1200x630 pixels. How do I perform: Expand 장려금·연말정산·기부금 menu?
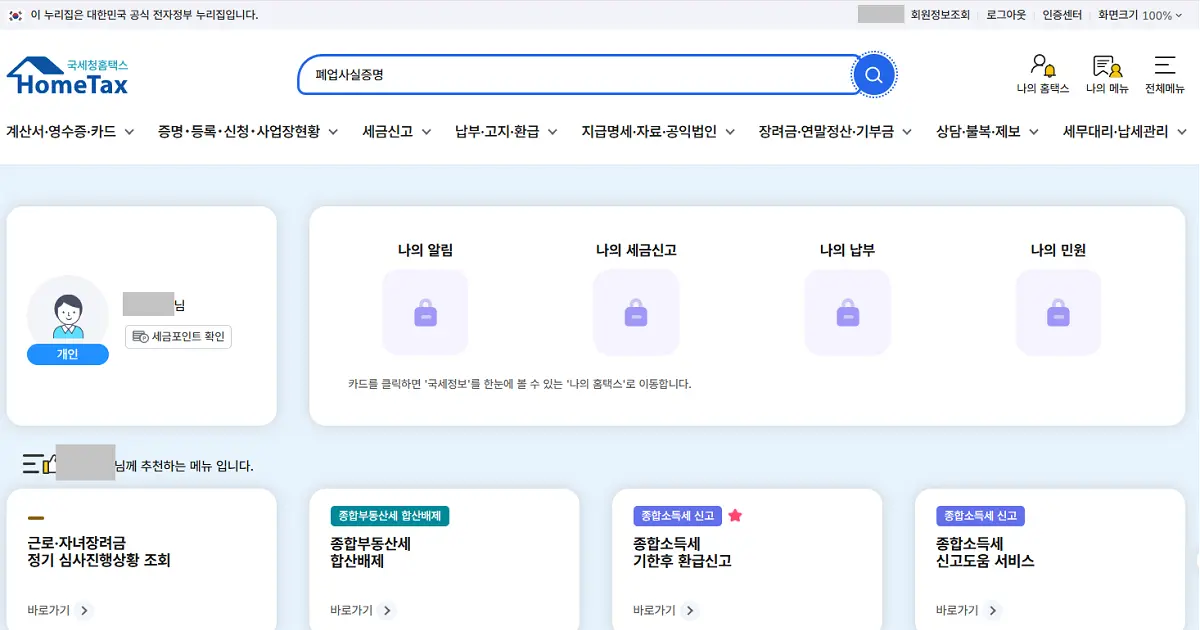pyautogui.click(x=836, y=131)
